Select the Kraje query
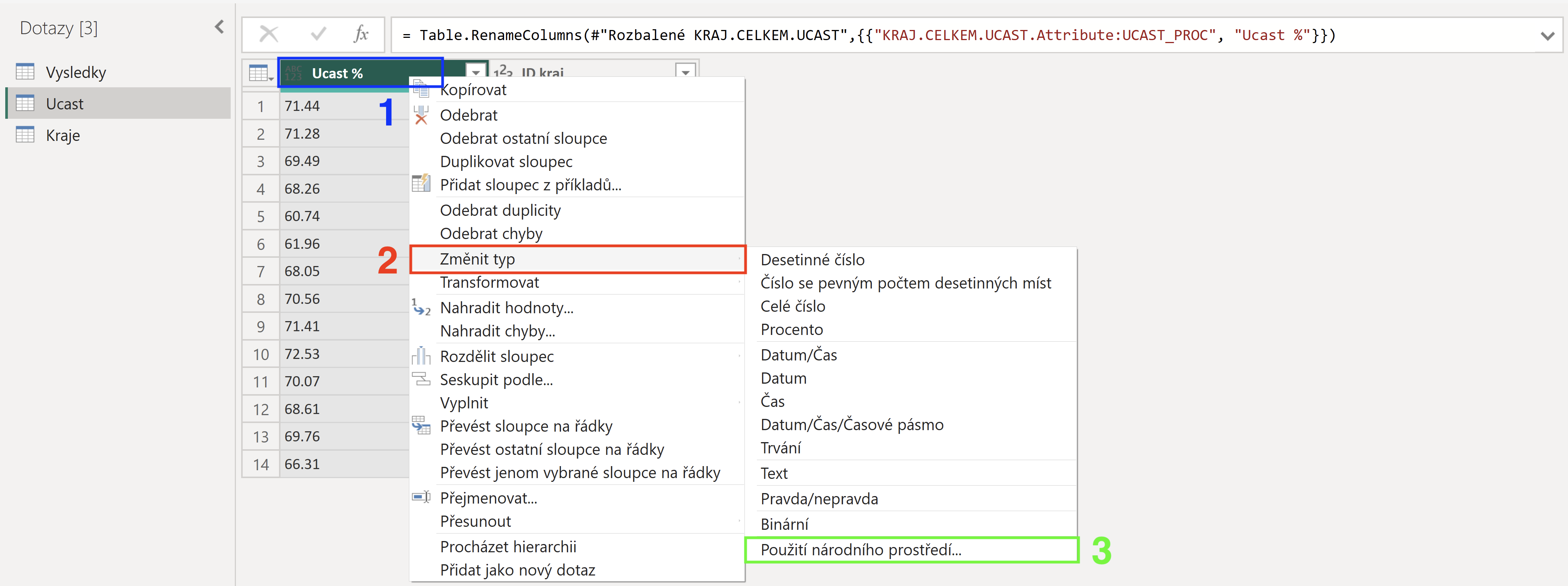This screenshot has height=586, width=1568. pyautogui.click(x=118, y=135)
